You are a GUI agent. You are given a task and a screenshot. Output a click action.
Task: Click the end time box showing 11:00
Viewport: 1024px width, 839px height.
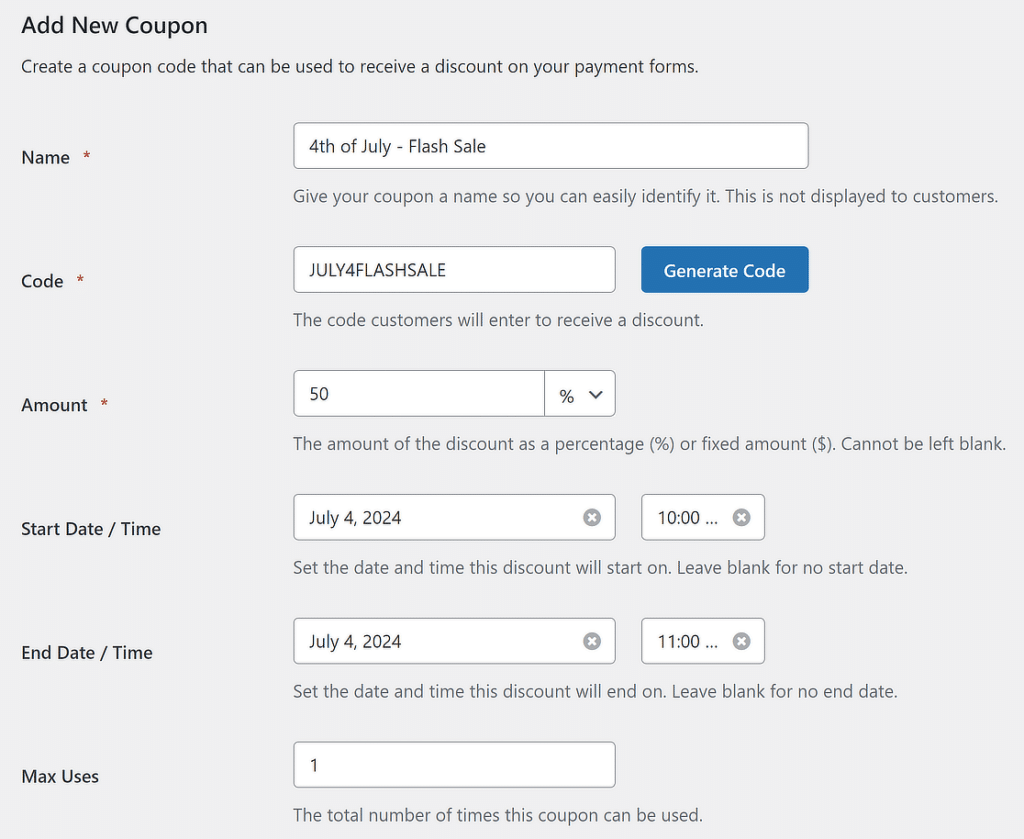[690, 641]
